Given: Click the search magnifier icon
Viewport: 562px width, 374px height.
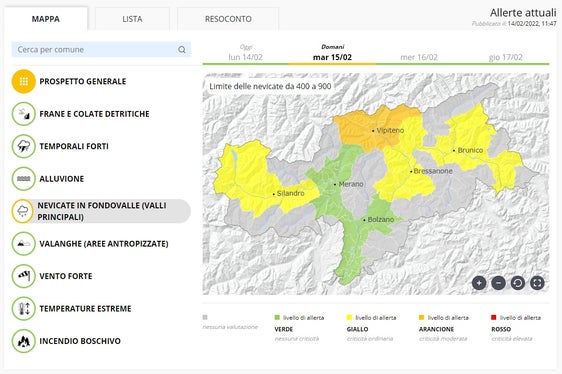Looking at the screenshot, I should 182,49.
